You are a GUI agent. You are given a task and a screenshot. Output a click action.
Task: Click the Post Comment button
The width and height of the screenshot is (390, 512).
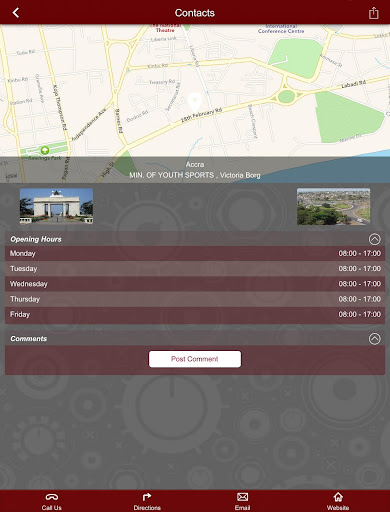195,359
